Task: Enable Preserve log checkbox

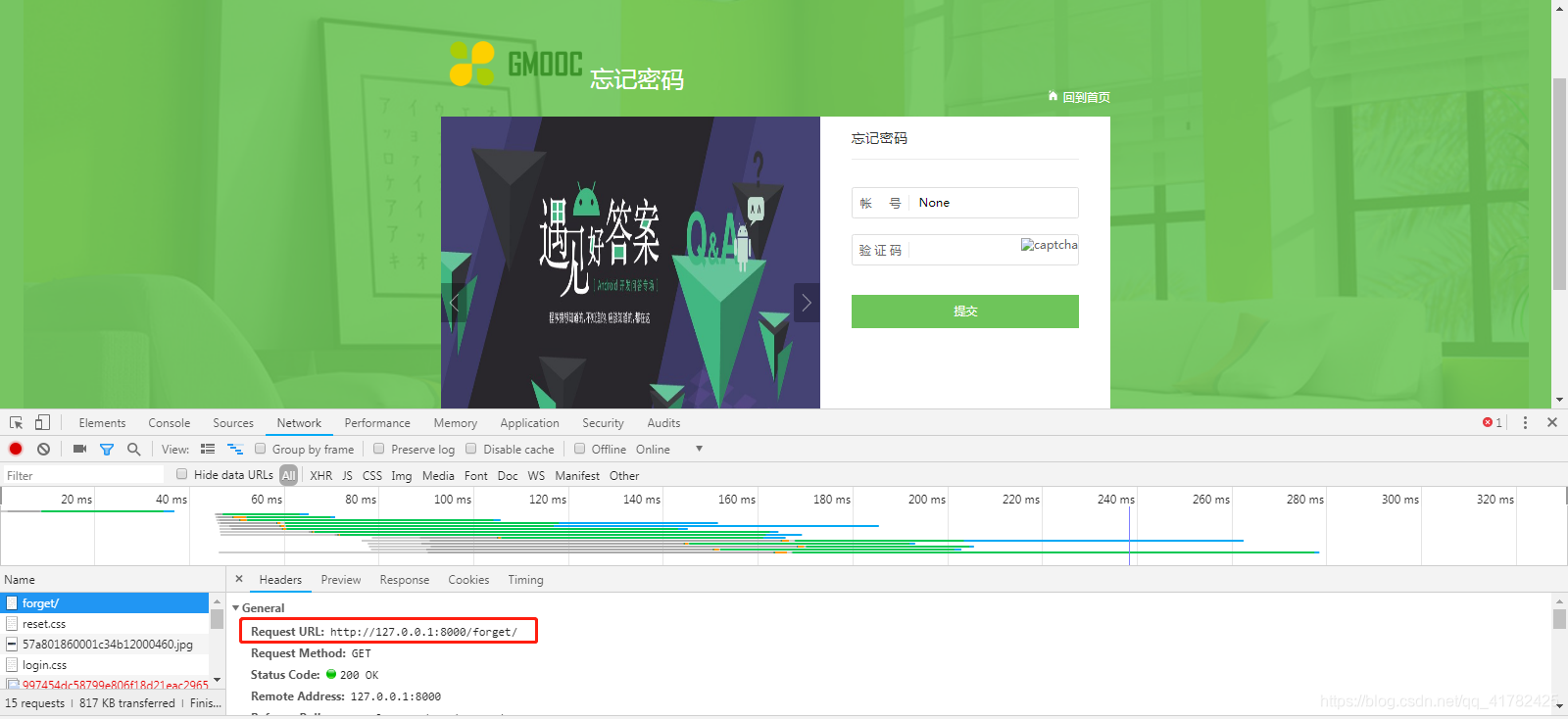Action: point(379,449)
